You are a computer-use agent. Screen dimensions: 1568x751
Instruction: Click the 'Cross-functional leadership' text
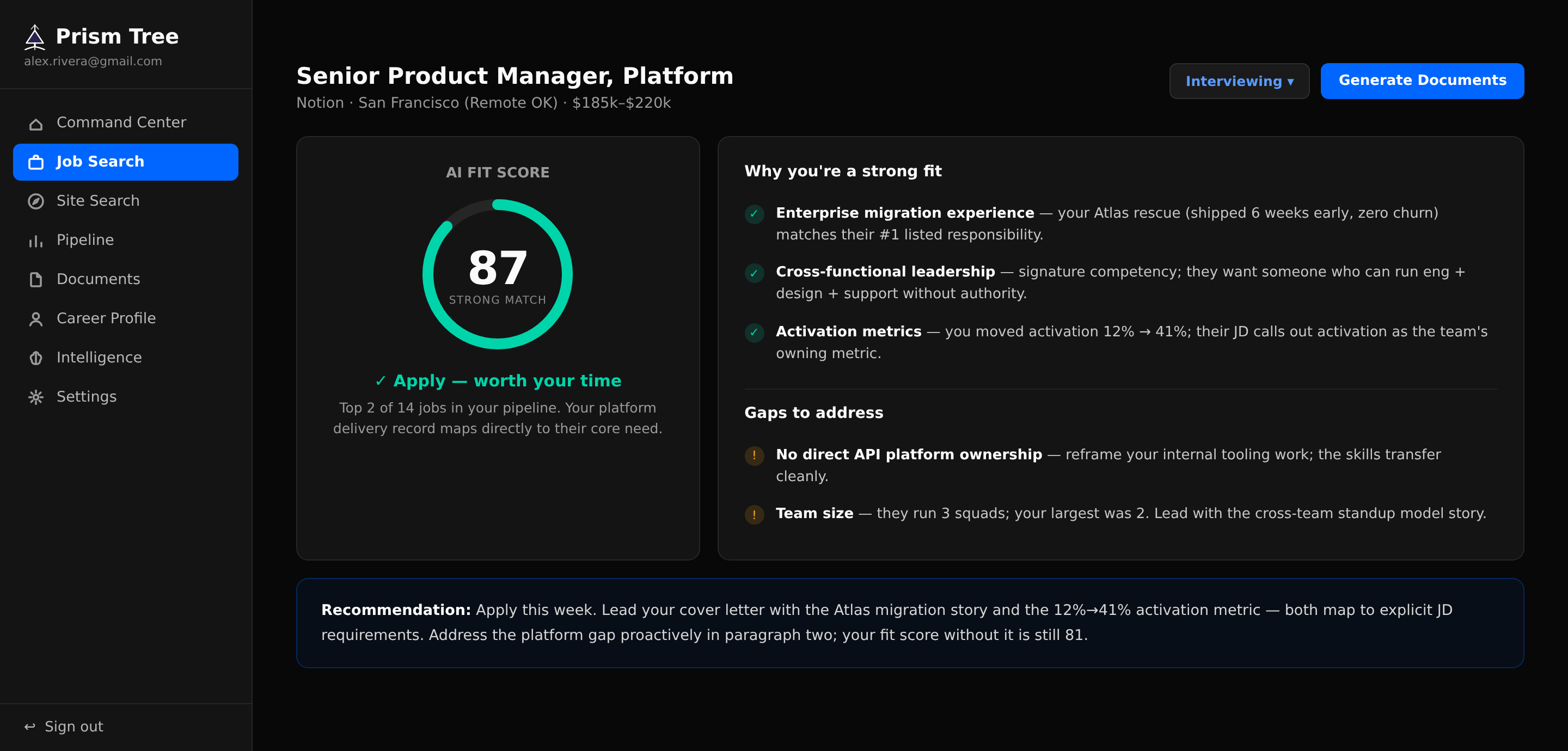[x=885, y=272]
